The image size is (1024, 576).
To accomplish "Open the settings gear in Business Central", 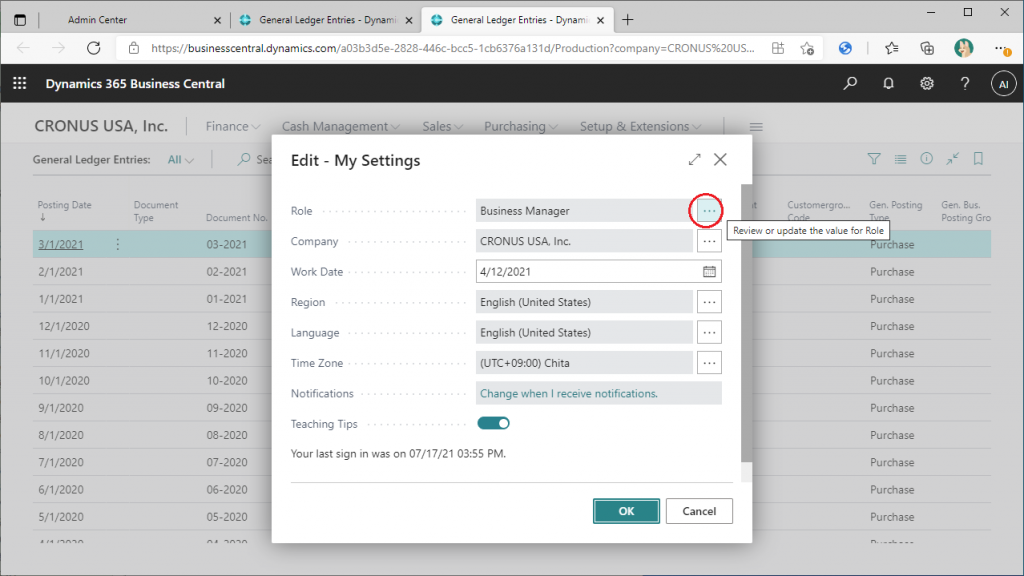I will (x=927, y=83).
